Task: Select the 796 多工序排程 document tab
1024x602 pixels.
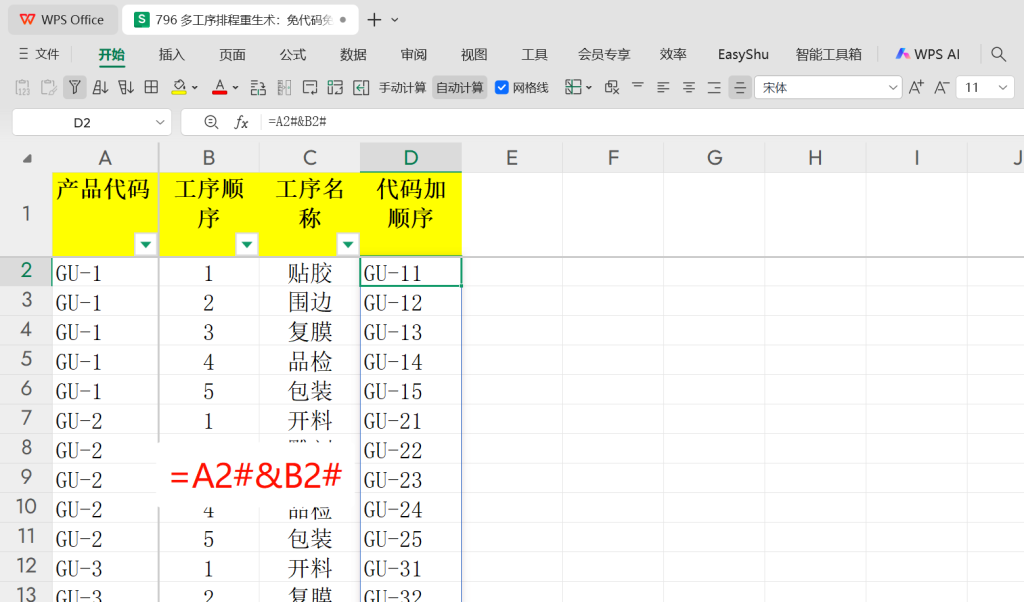Action: [x=240, y=20]
